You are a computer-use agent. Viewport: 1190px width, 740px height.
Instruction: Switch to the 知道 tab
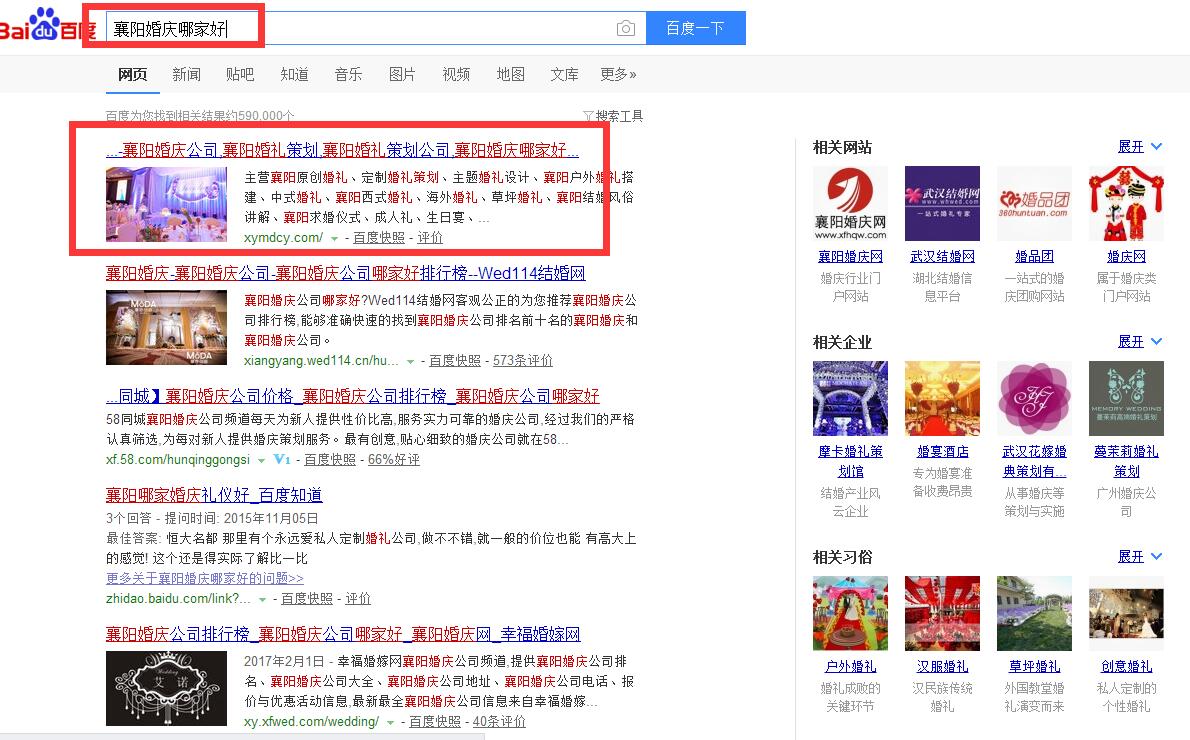pyautogui.click(x=294, y=74)
